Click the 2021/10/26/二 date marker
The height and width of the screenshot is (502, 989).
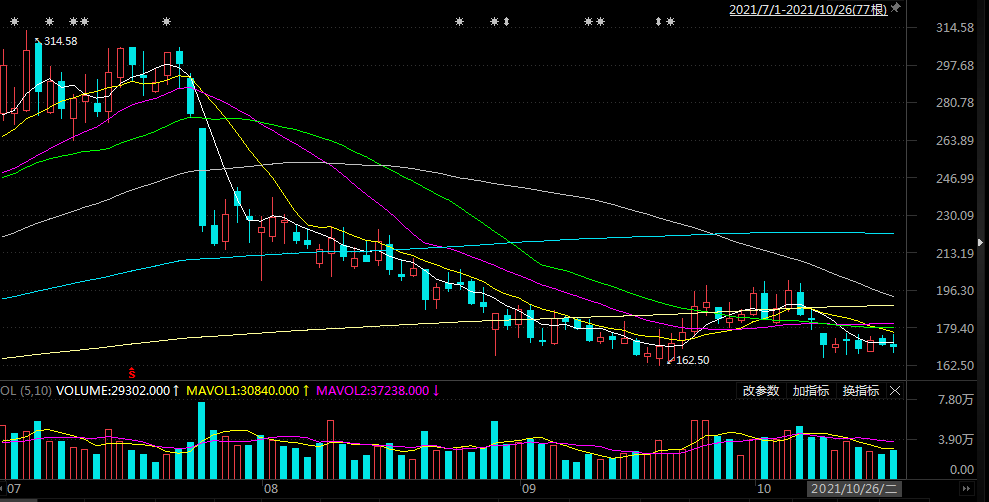[855, 488]
